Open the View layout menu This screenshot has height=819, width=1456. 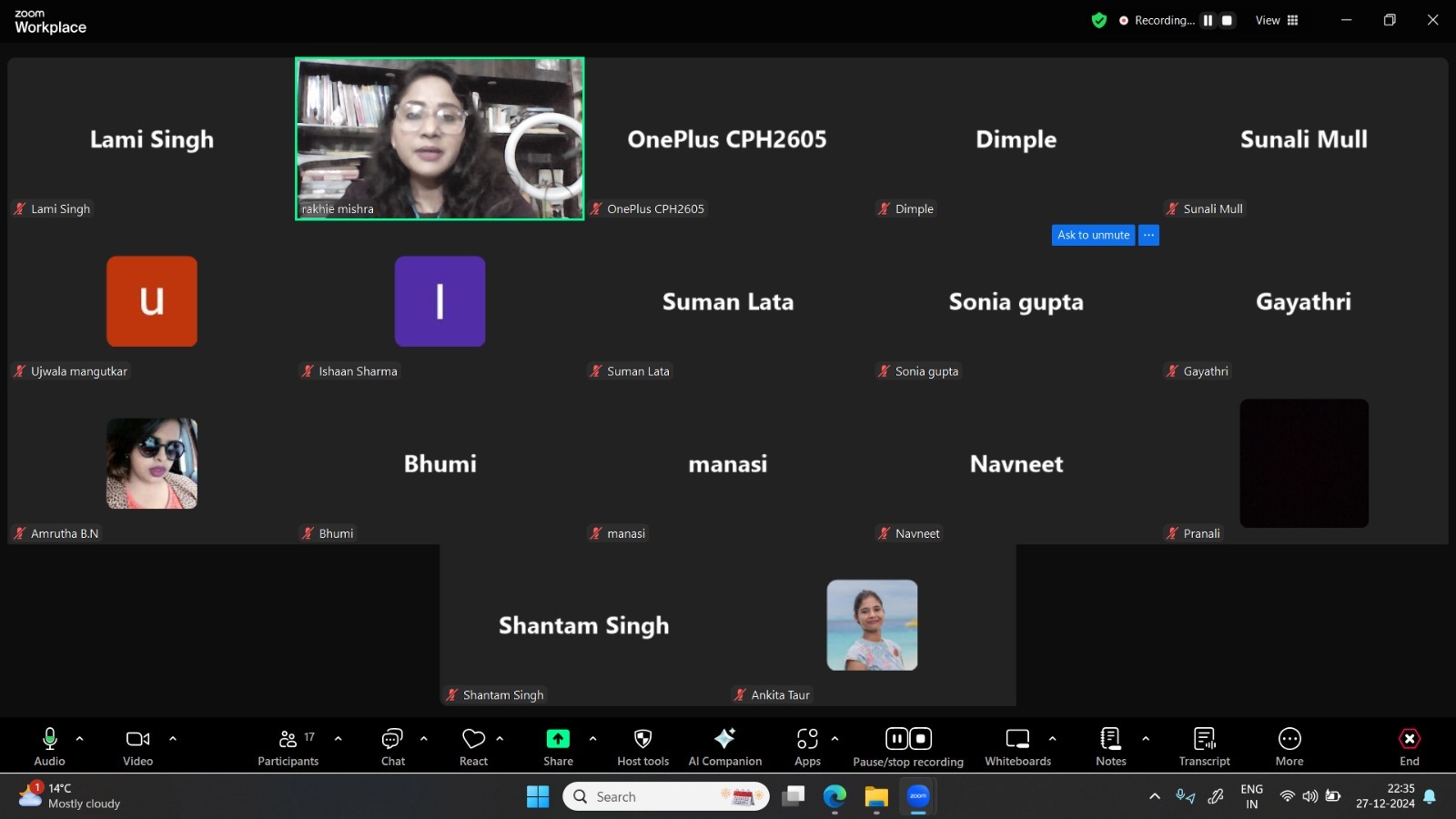(x=1277, y=20)
